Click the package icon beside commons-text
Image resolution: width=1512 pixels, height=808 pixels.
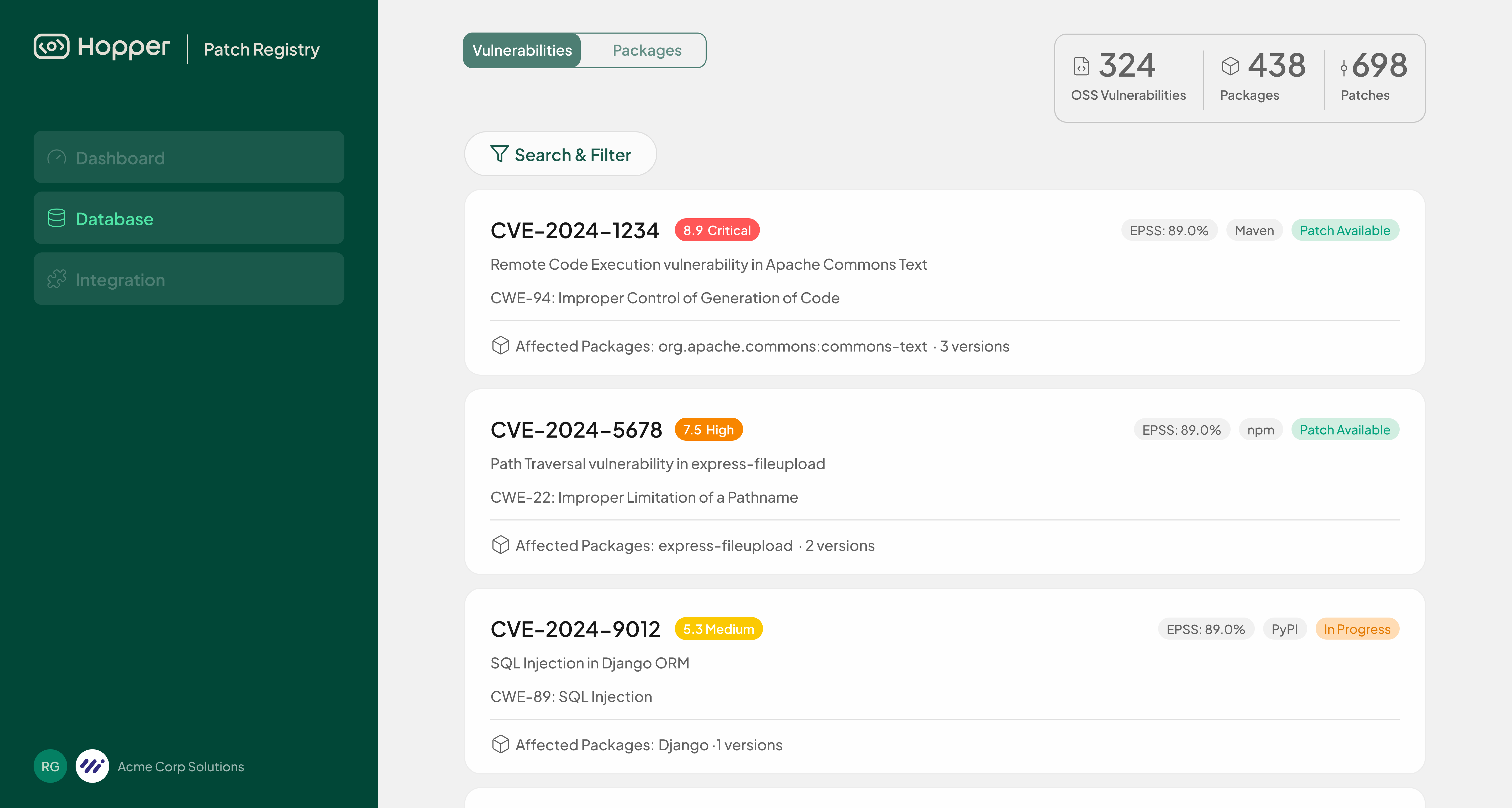(x=500, y=345)
